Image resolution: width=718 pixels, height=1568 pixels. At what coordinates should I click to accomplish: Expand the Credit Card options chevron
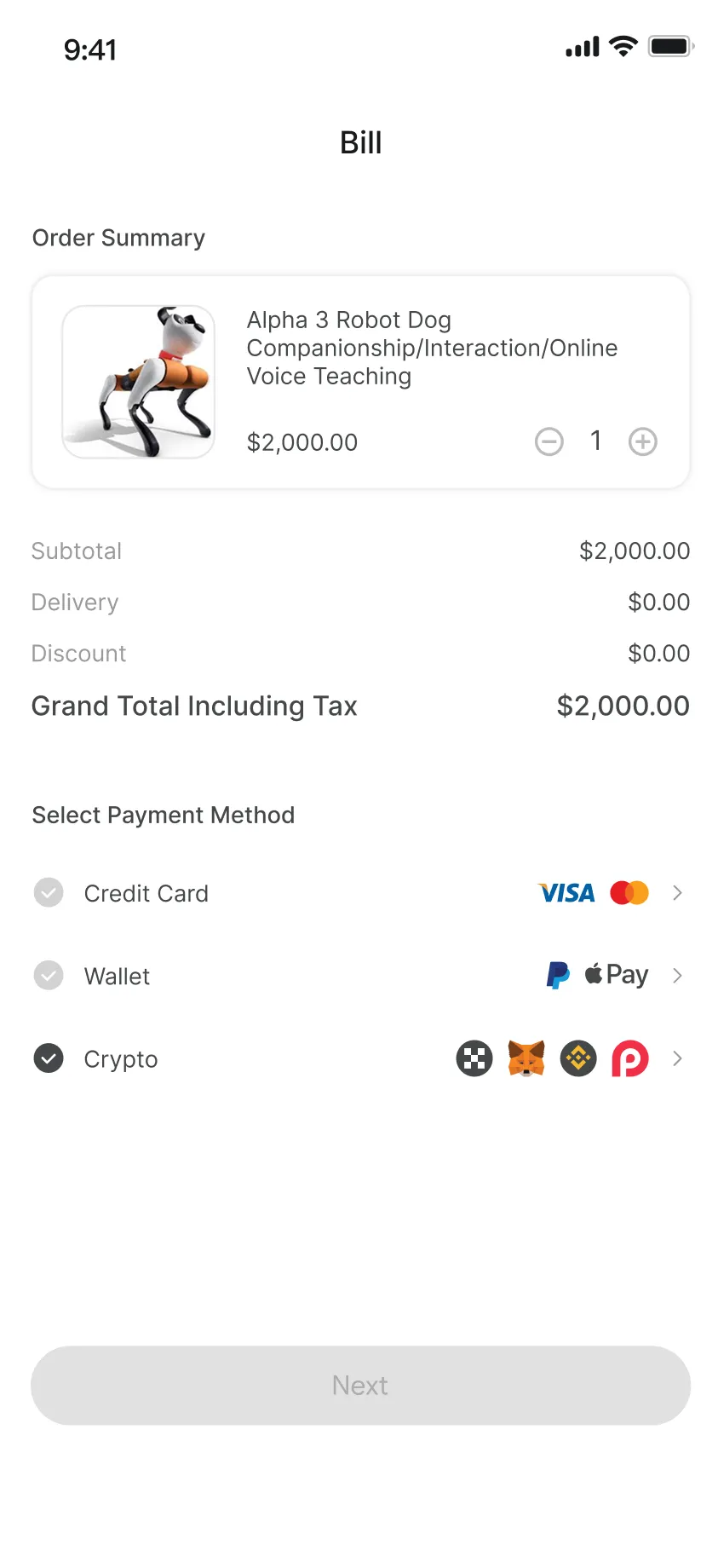(x=678, y=893)
